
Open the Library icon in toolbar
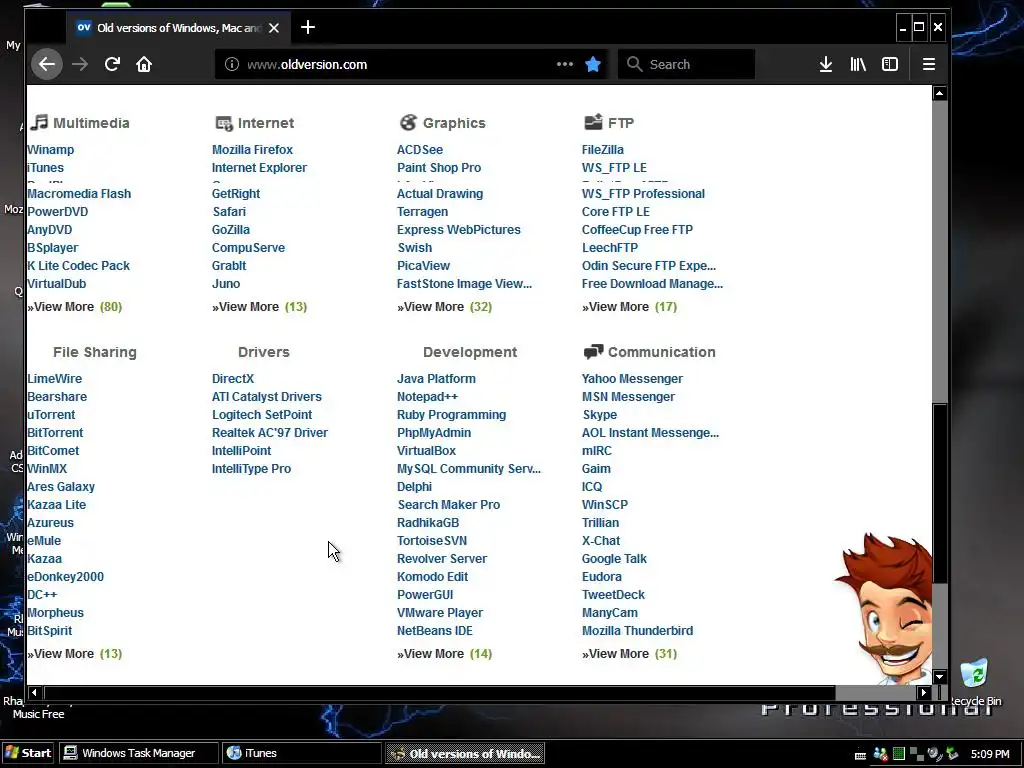coord(857,64)
